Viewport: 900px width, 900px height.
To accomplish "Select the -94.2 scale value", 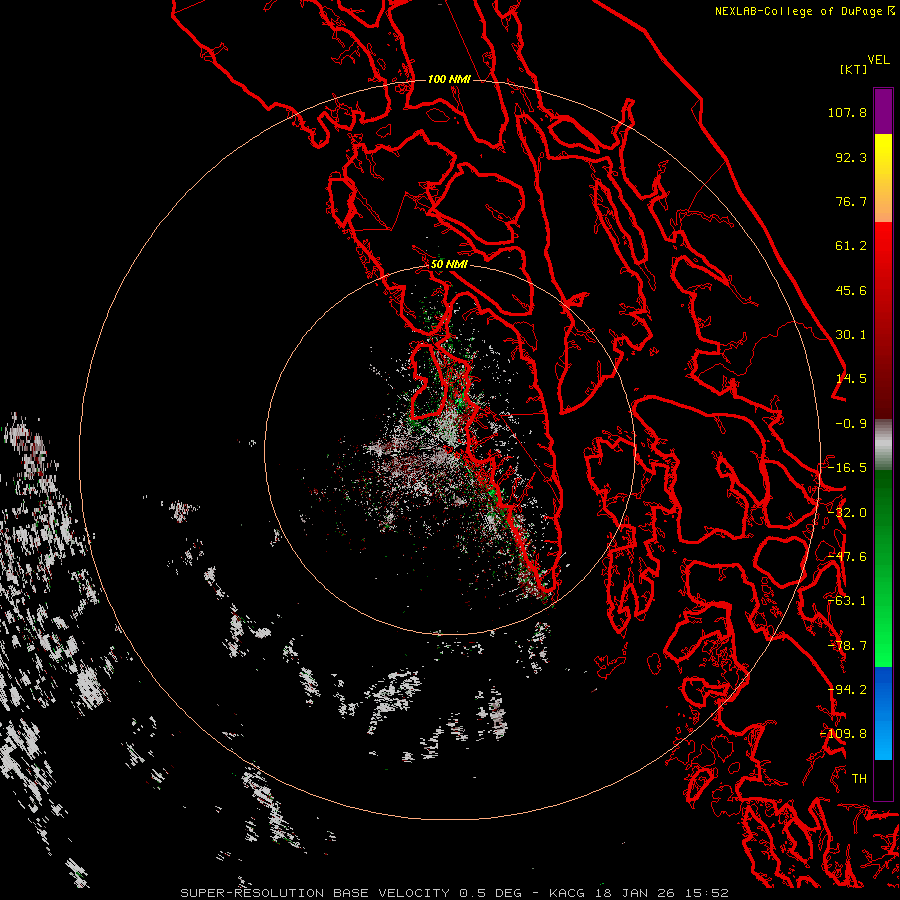I will (x=847, y=690).
